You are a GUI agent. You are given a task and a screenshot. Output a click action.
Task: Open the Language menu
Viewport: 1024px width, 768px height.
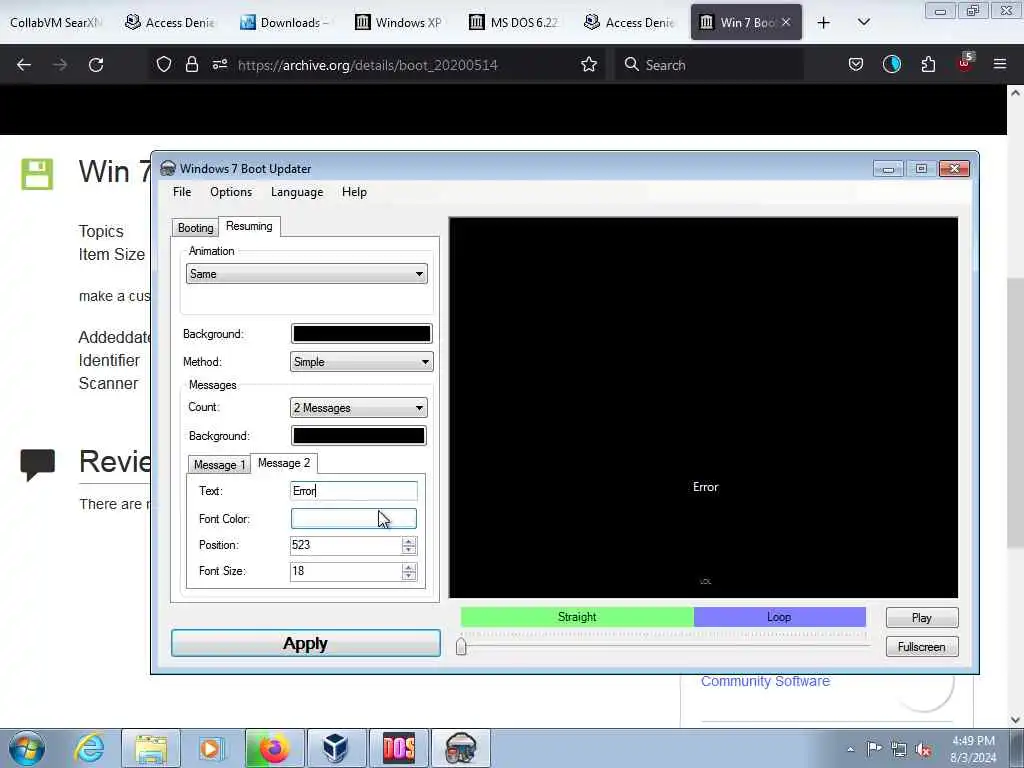tap(296, 192)
